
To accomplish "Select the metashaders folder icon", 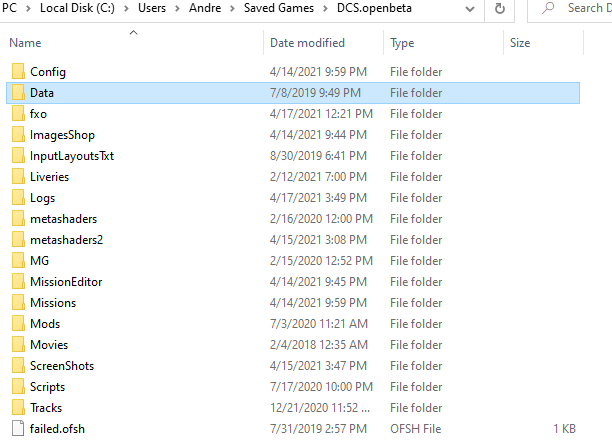I will (18, 219).
